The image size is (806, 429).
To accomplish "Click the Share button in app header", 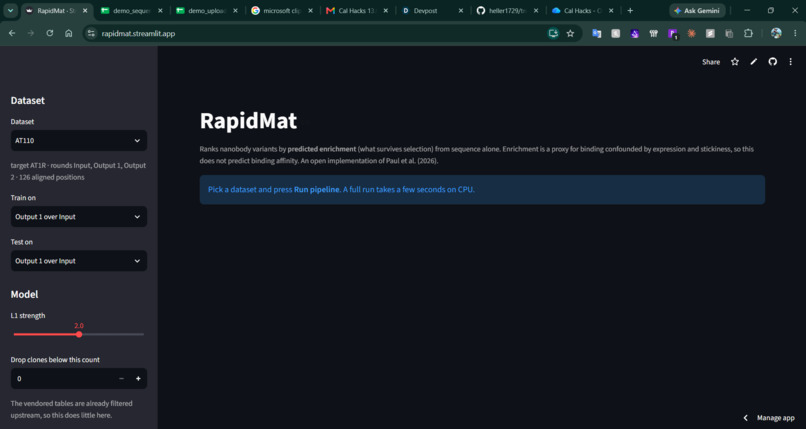I will tap(711, 62).
